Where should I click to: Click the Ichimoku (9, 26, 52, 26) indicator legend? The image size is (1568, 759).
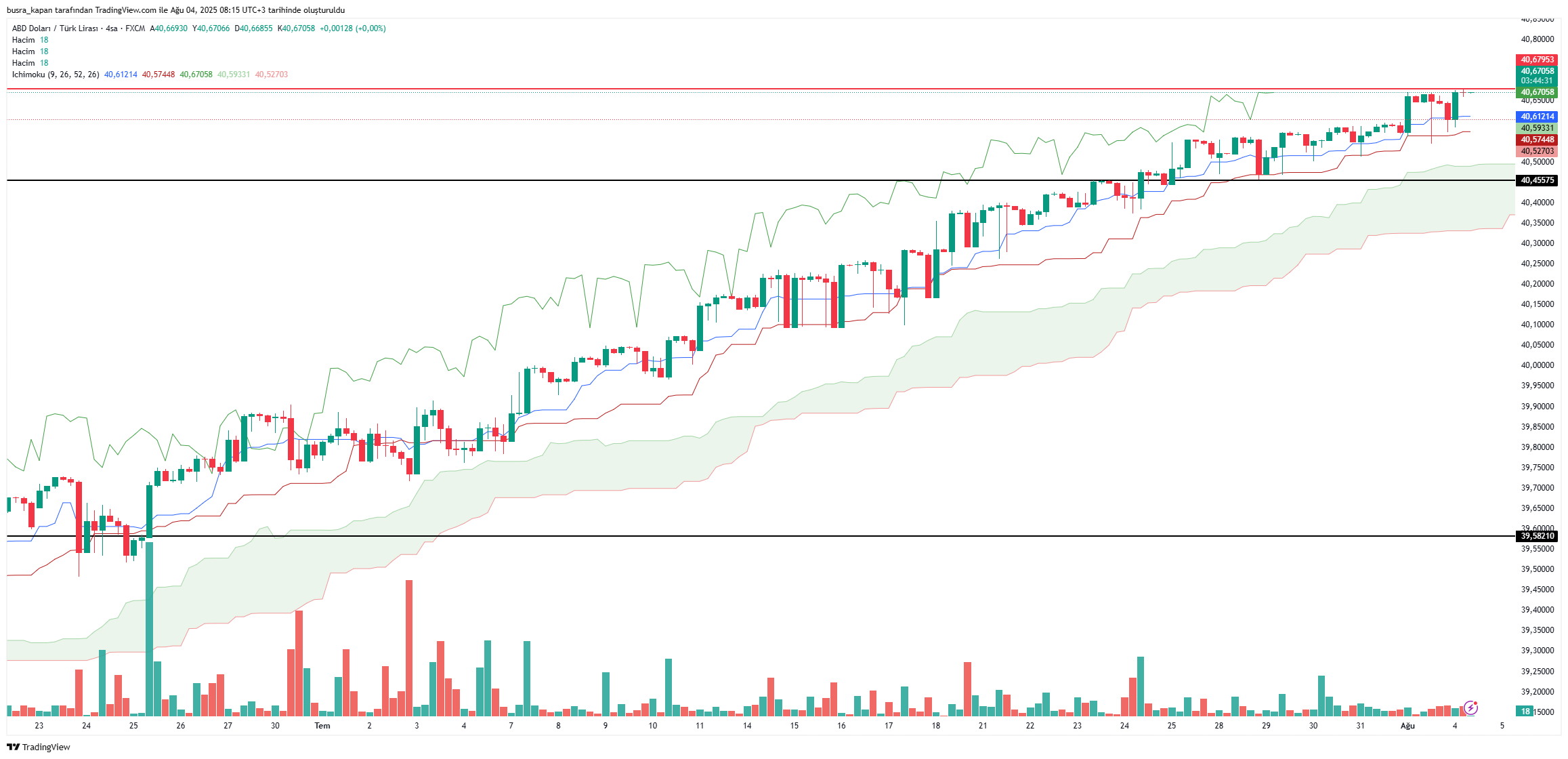(x=56, y=75)
